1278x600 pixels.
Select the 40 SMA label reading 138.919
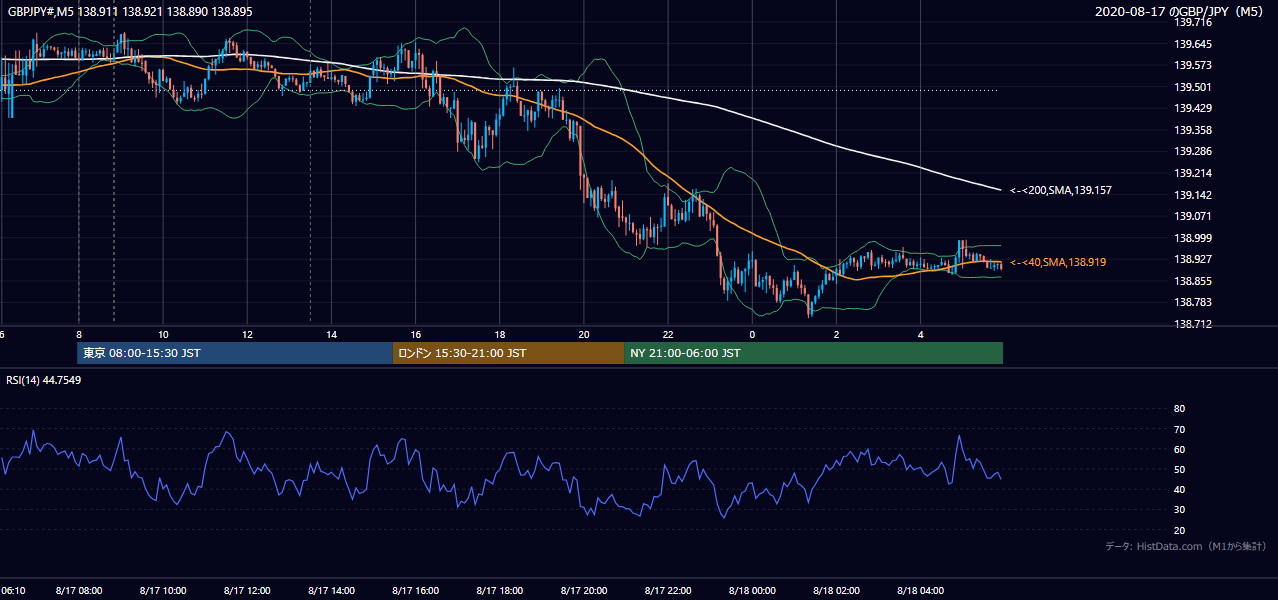[x=1058, y=262]
